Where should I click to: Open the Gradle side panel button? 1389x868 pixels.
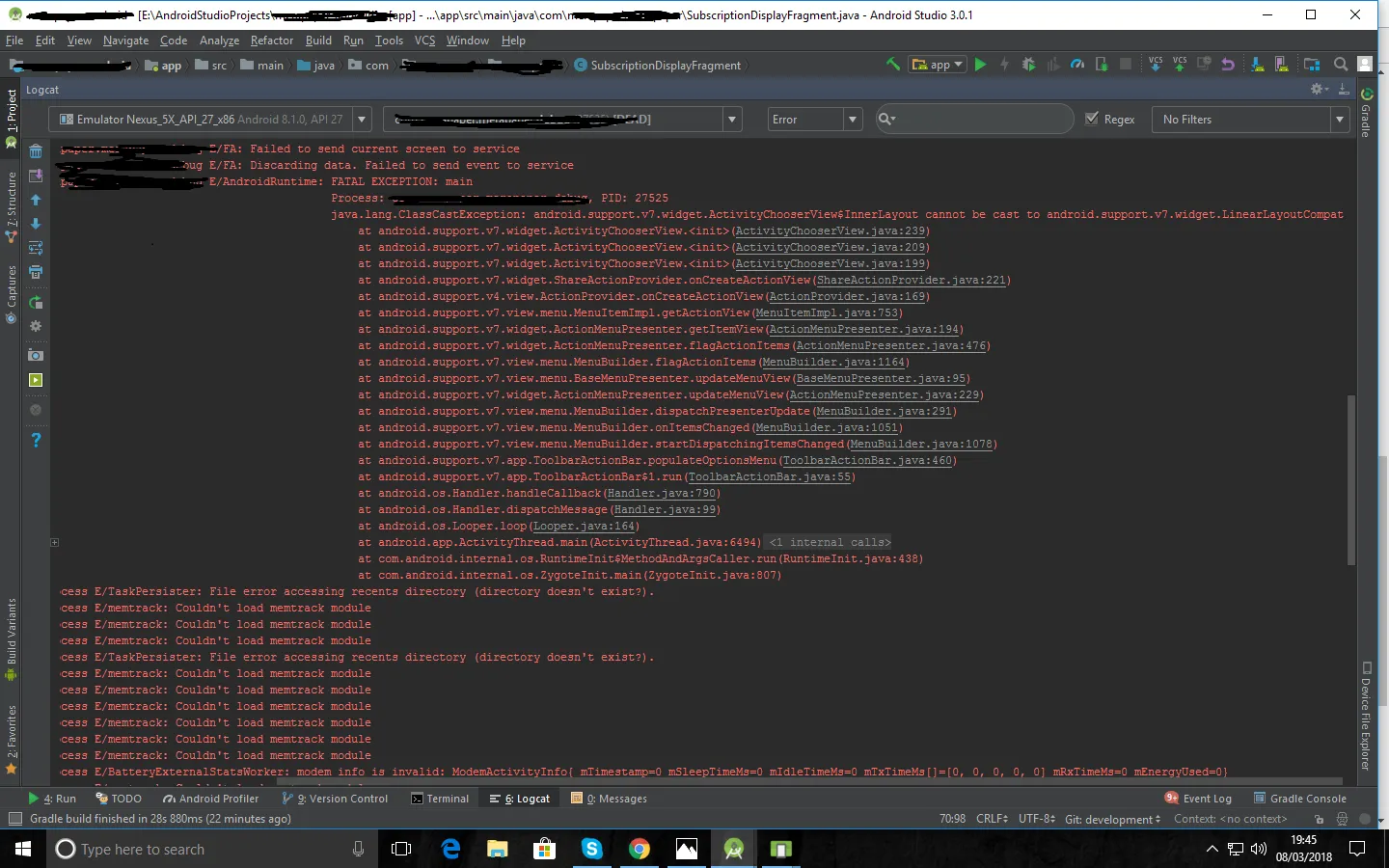pyautogui.click(x=1367, y=113)
